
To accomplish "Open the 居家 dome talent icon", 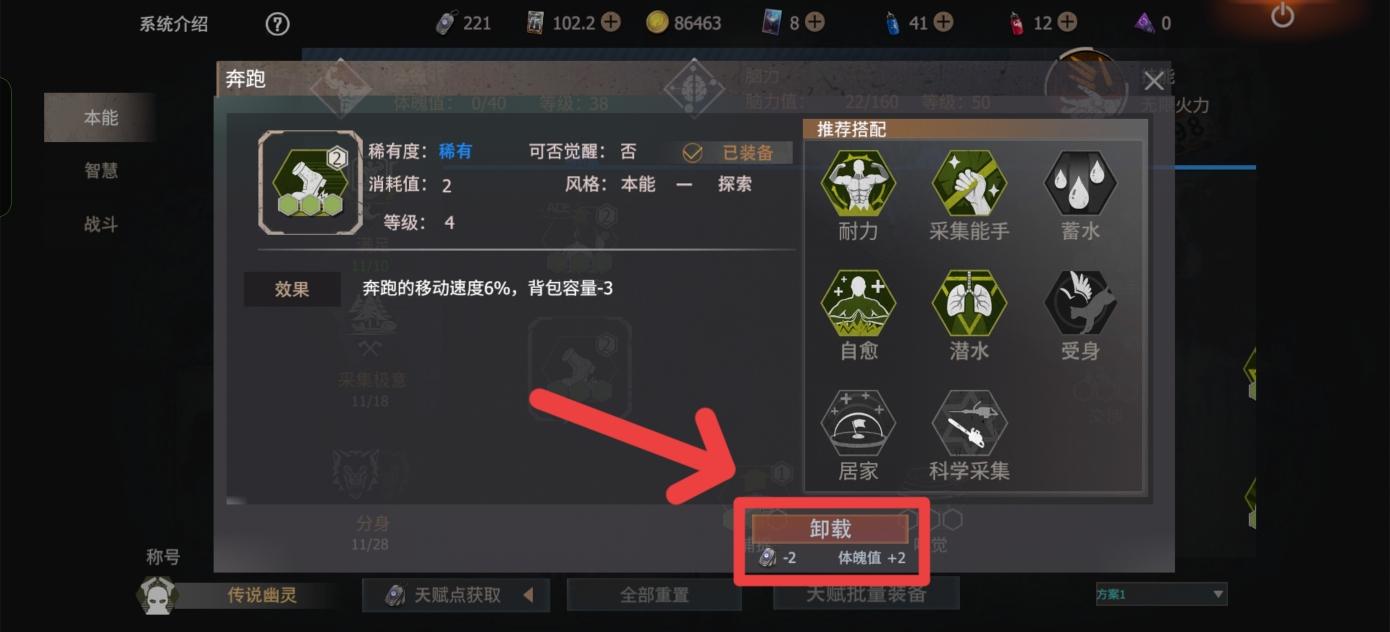I will [858, 423].
